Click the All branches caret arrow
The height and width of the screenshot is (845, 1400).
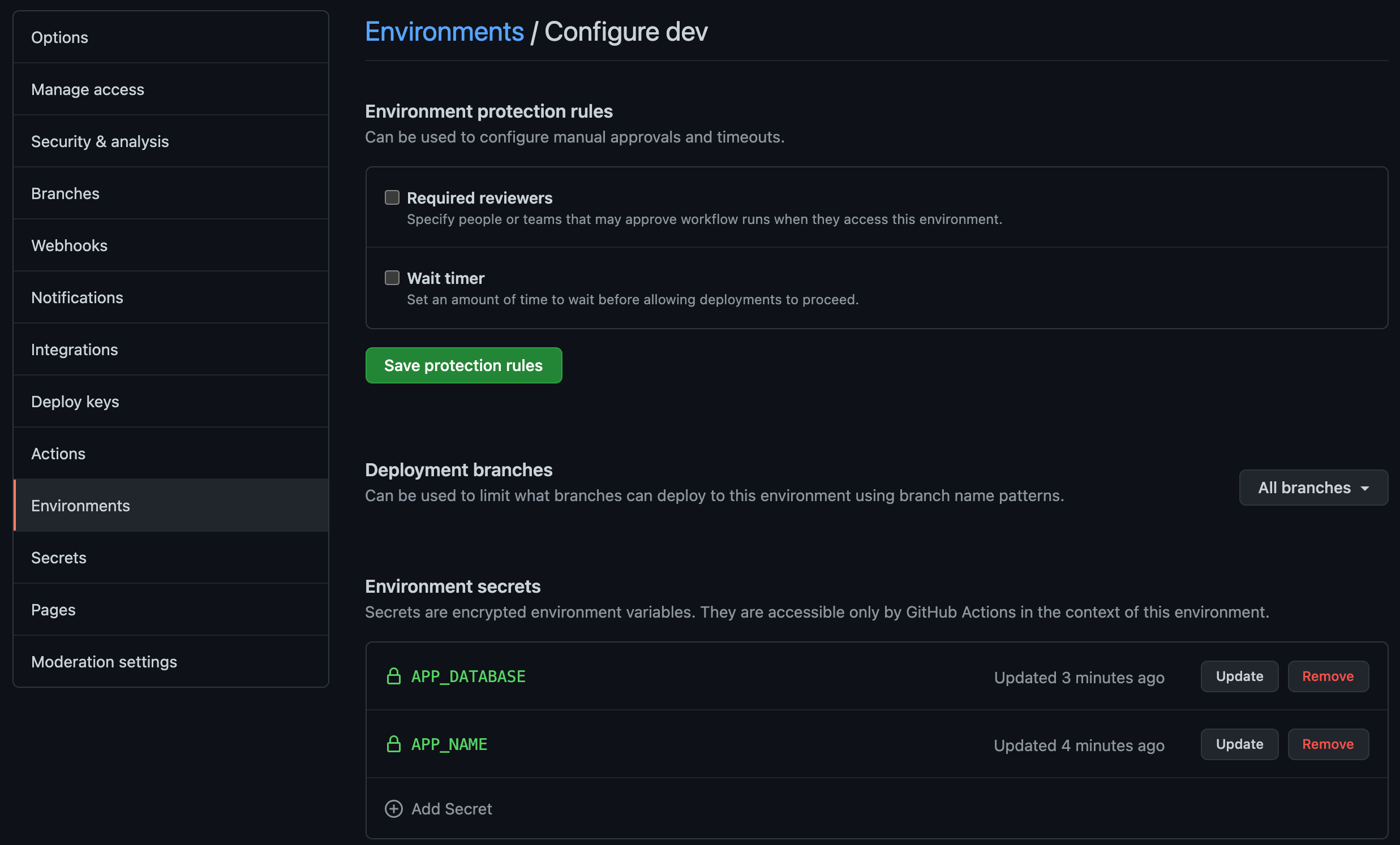(1365, 488)
